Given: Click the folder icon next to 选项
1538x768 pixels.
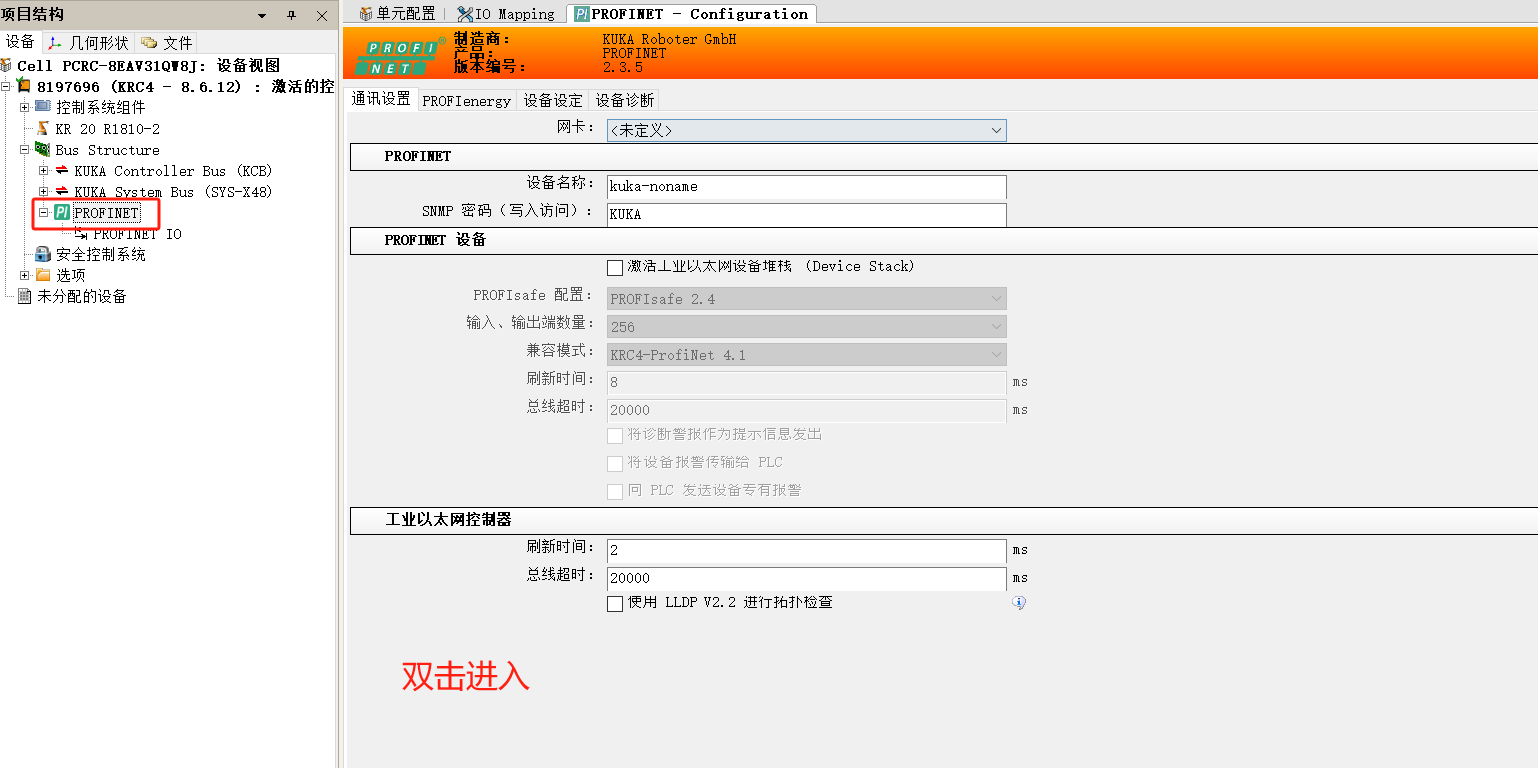Looking at the screenshot, I should [x=43, y=275].
